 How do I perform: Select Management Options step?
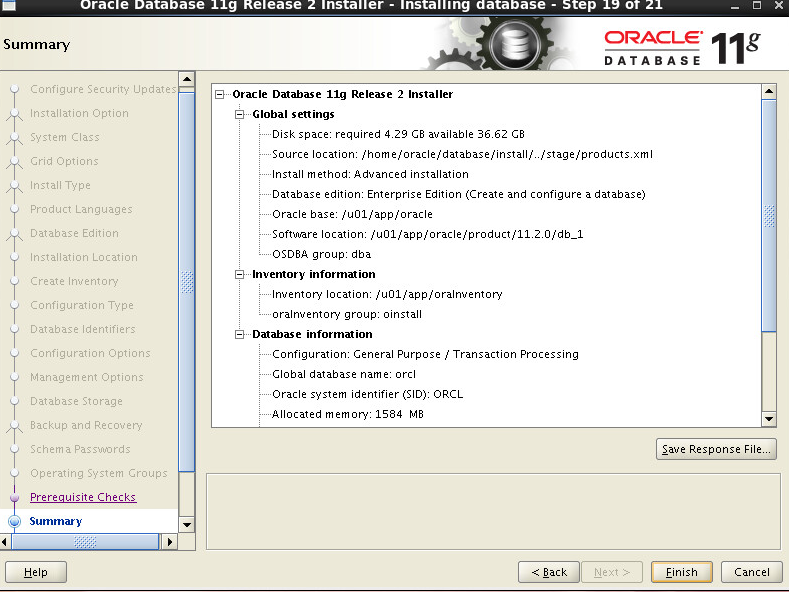point(87,377)
